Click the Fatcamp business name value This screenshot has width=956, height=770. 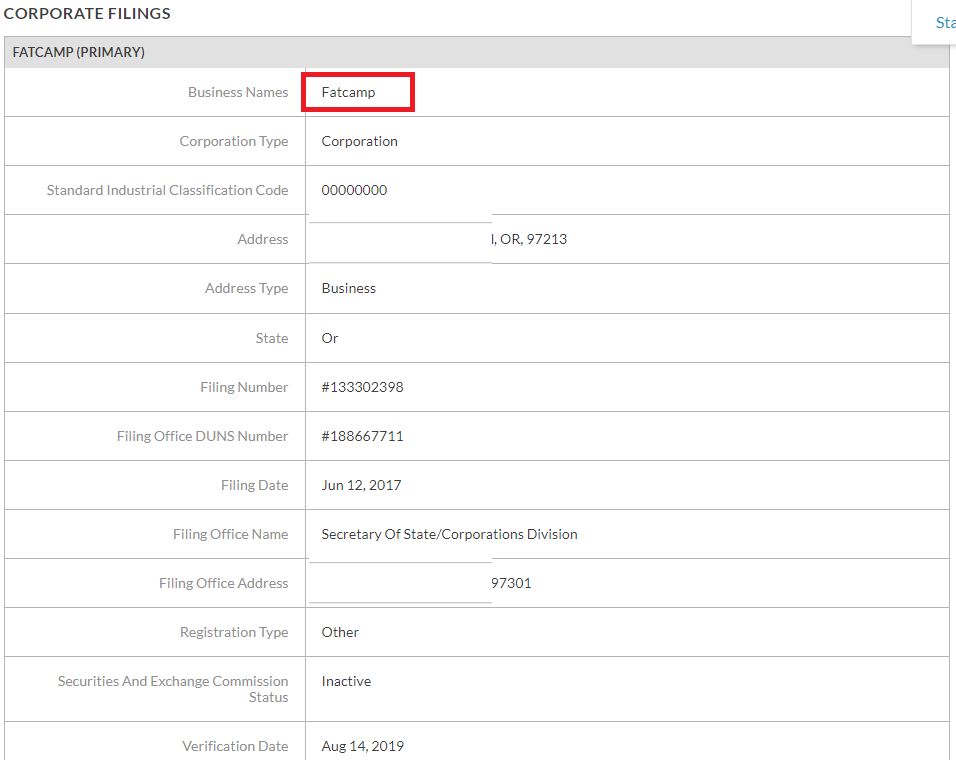tap(348, 92)
